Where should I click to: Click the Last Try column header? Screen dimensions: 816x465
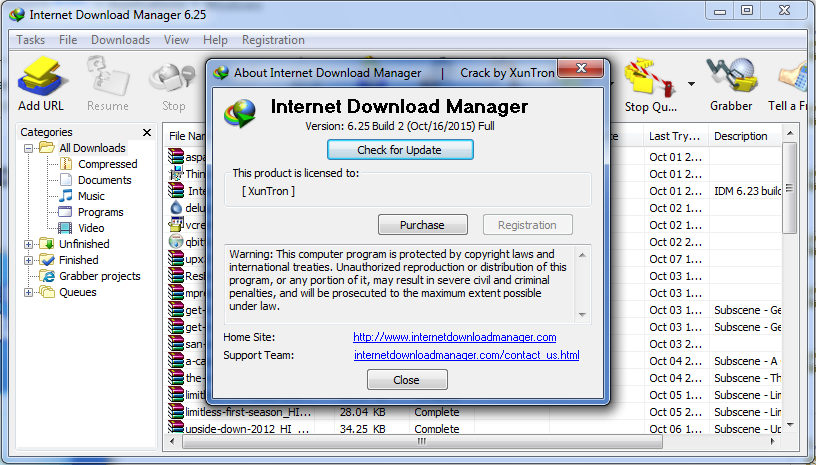tap(675, 136)
